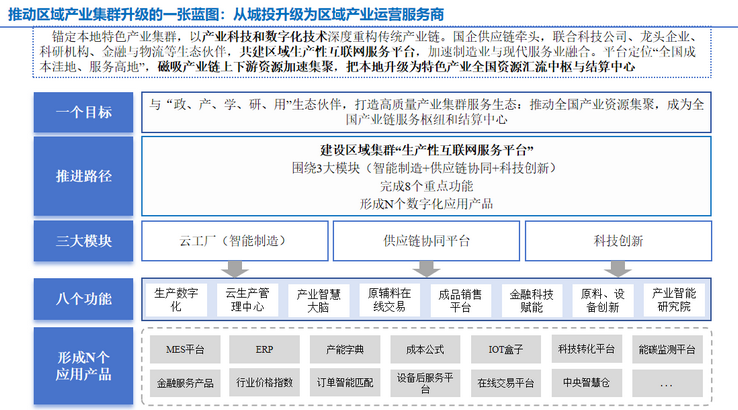Image resolution: width=738 pixels, height=410 pixels.
Task: Click the 金融科技赋能 function box
Action: pos(532,300)
